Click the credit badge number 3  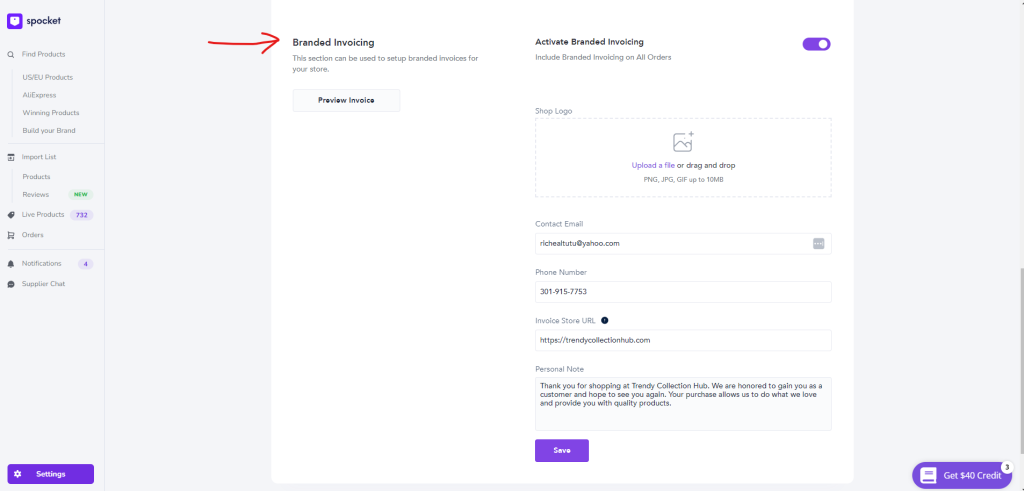click(x=1006, y=467)
